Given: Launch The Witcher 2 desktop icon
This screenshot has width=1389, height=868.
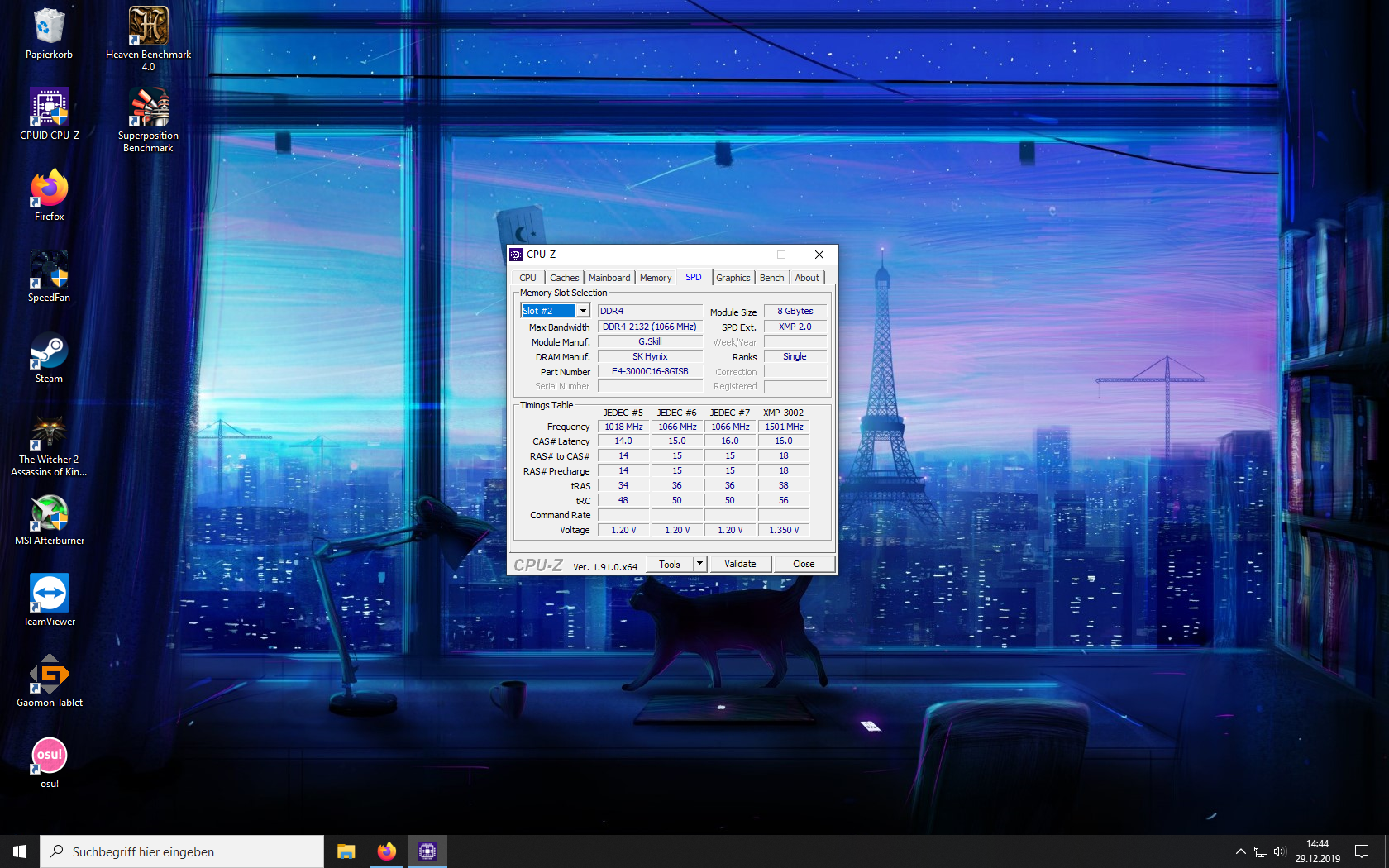Looking at the screenshot, I should (x=49, y=445).
